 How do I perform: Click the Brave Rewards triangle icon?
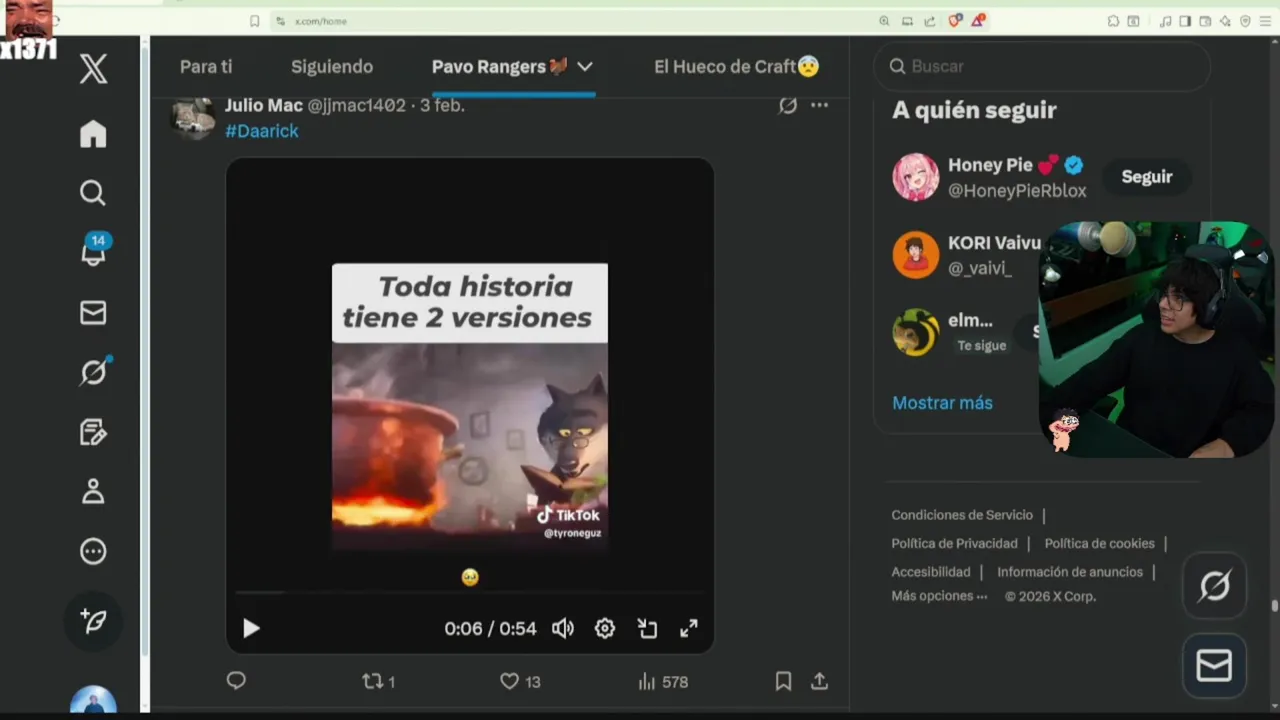click(978, 21)
